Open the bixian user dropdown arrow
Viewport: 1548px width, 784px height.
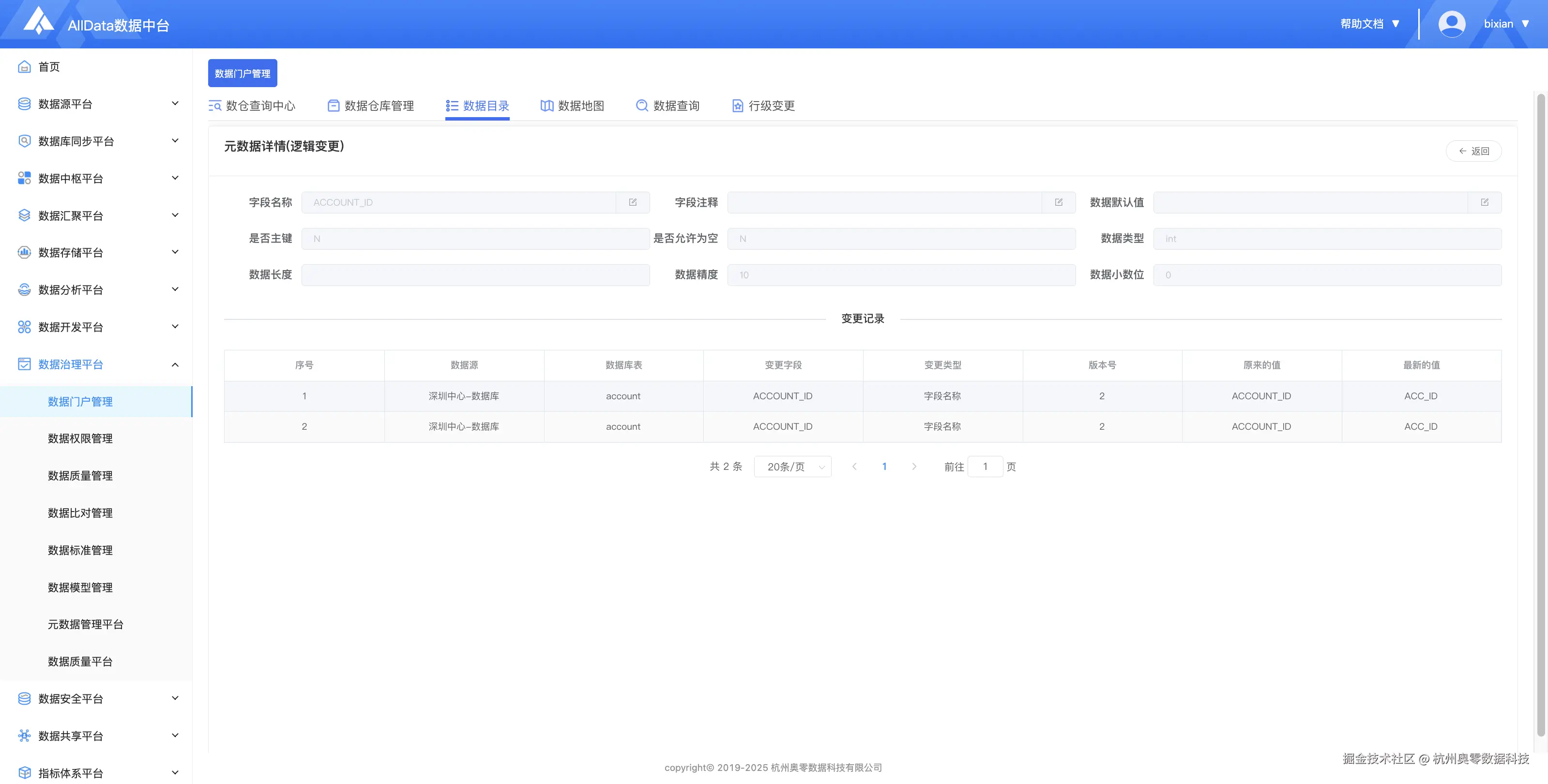[x=1525, y=24]
